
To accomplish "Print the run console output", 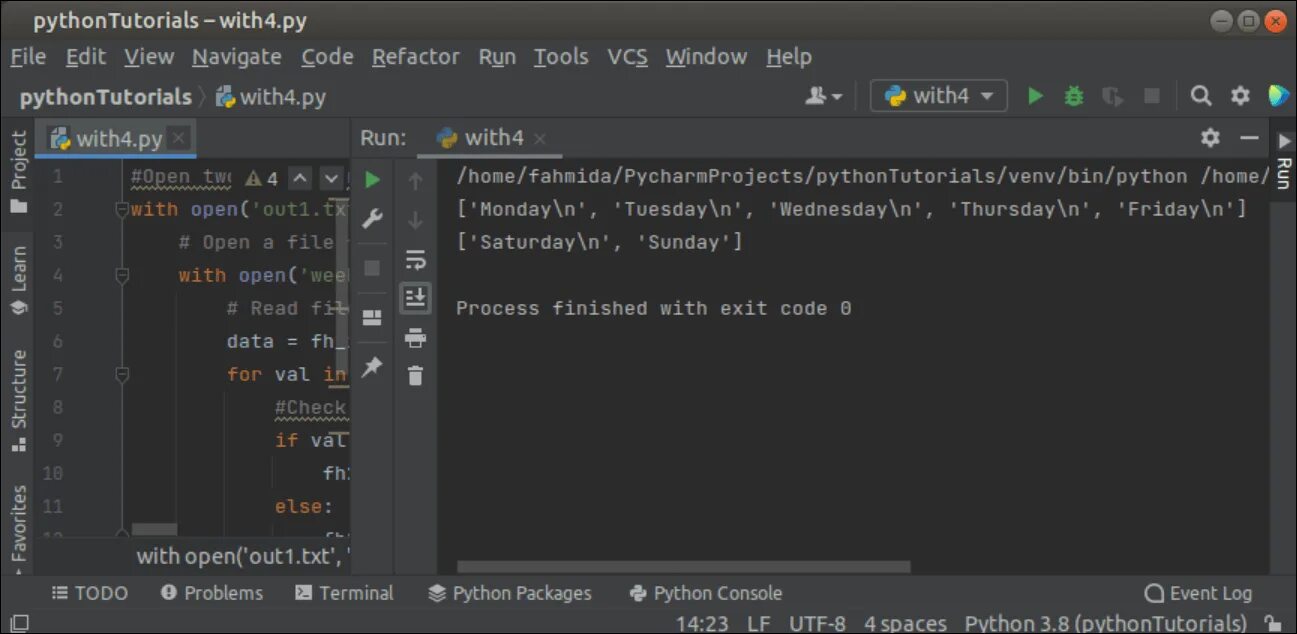I will click(x=416, y=338).
